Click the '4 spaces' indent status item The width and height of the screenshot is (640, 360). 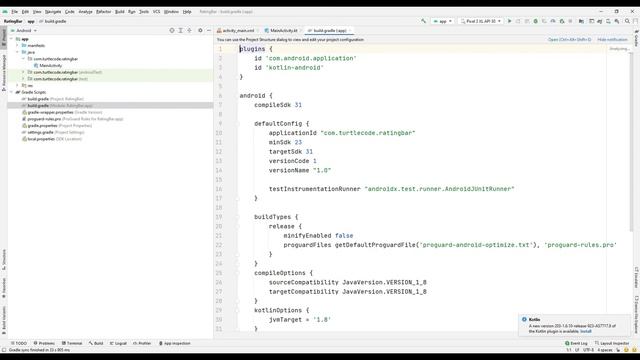[x=604, y=350]
